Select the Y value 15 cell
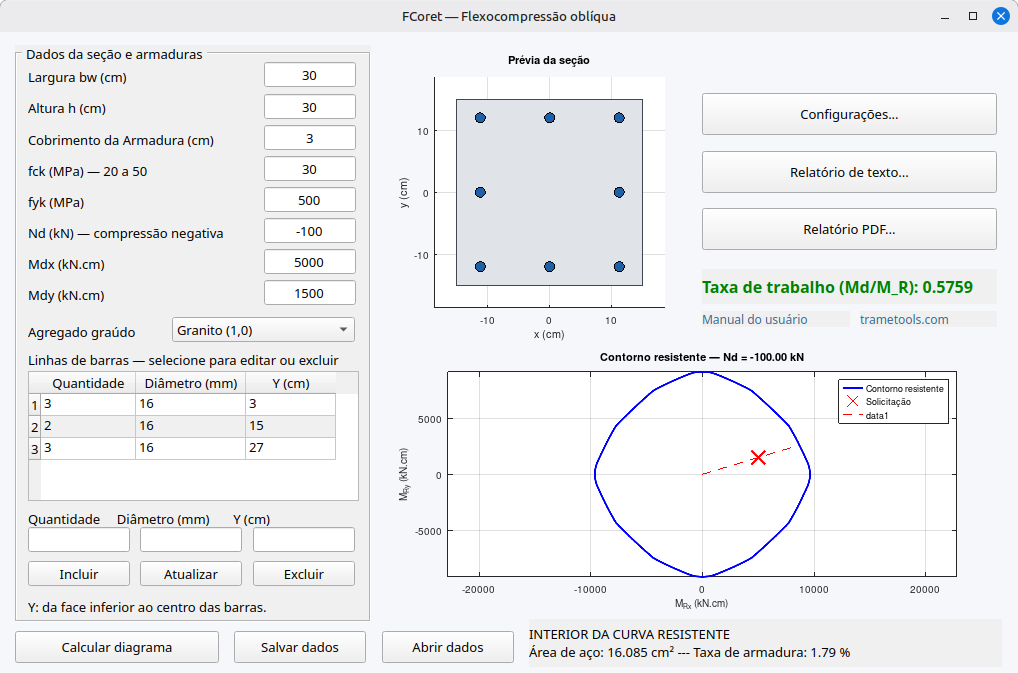1018x673 pixels. pos(290,426)
